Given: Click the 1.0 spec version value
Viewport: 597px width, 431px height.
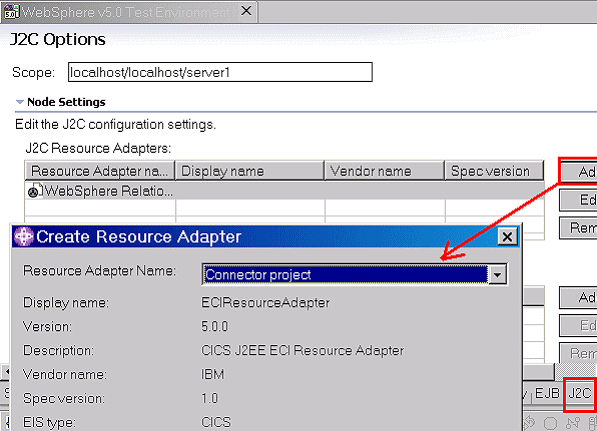Looking at the screenshot, I should point(209,398).
